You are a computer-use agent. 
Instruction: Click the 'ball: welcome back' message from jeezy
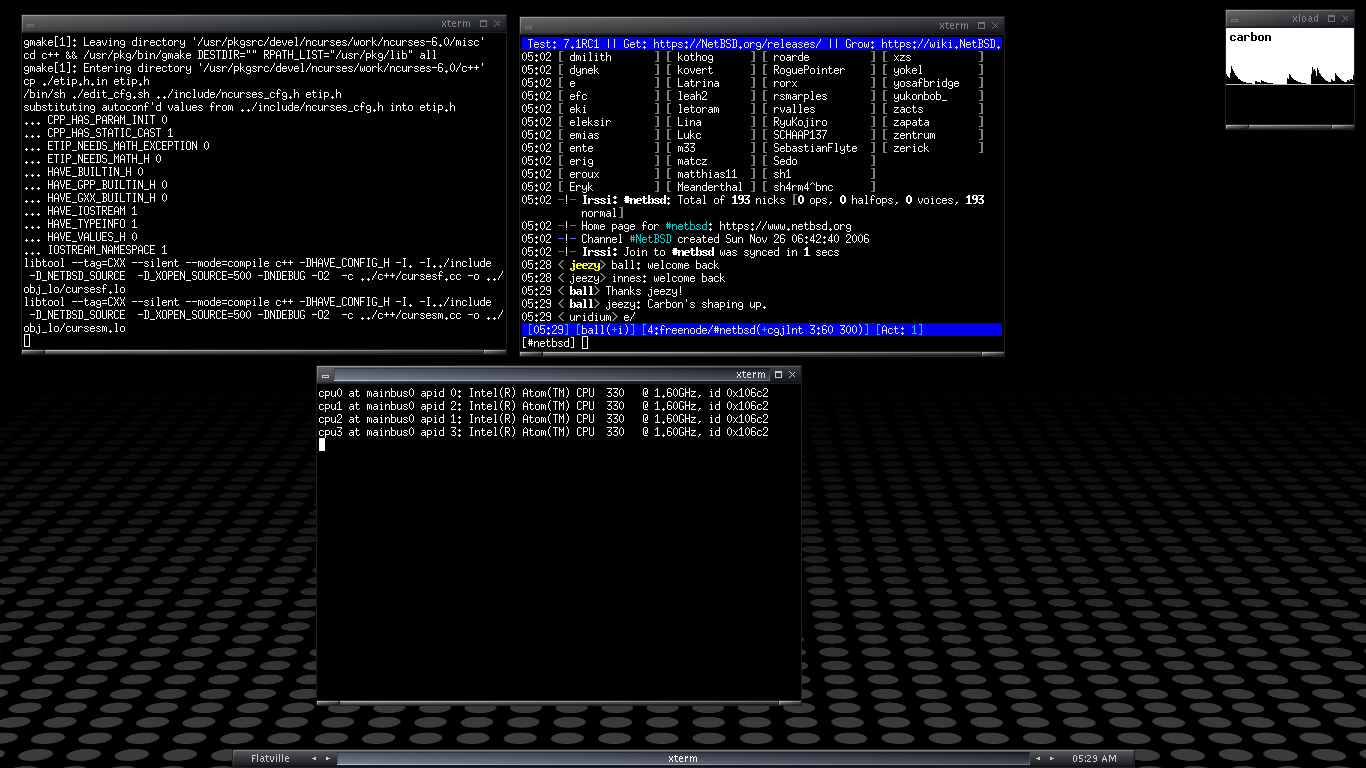(665, 265)
